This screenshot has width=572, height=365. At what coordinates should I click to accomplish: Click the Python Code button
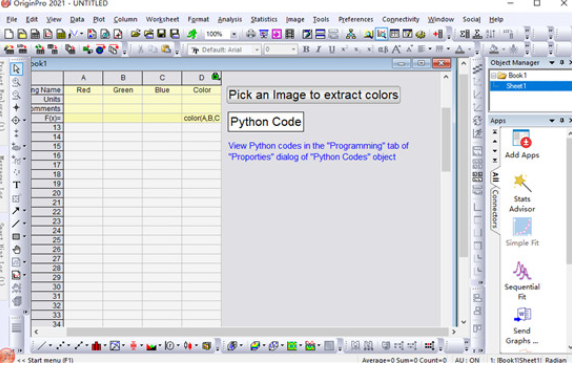(266, 121)
